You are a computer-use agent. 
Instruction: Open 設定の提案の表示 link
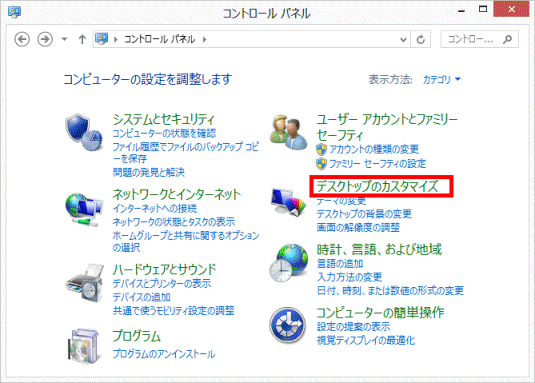tap(353, 327)
